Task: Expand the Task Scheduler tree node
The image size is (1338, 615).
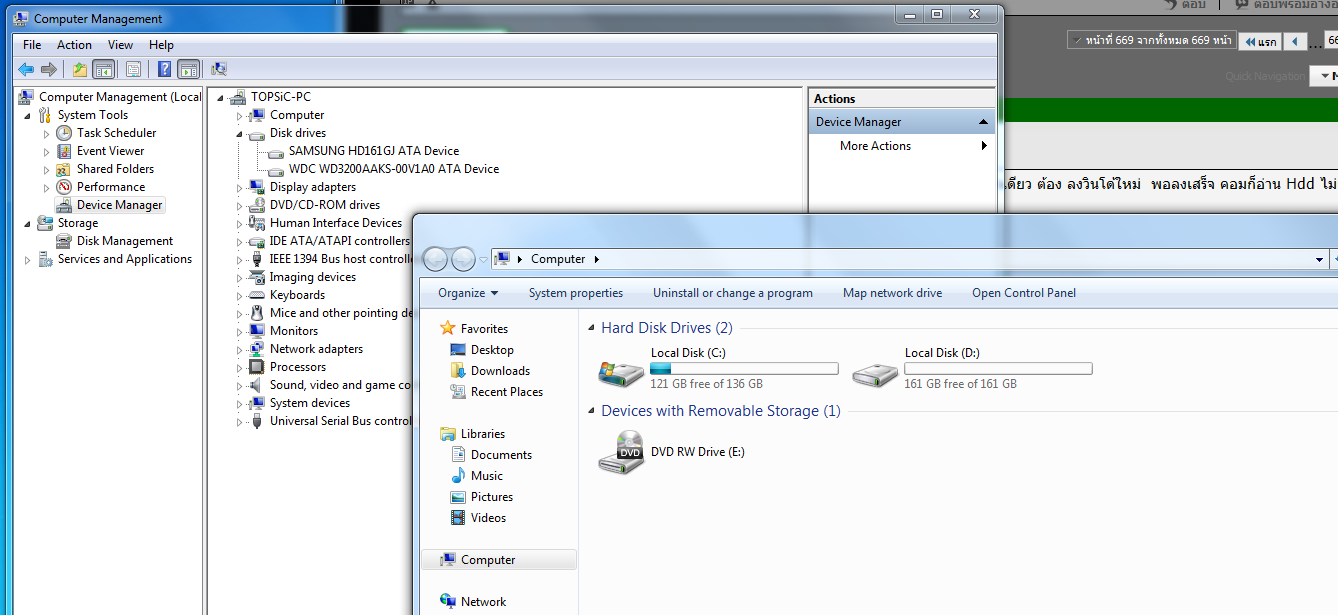Action: 46,133
